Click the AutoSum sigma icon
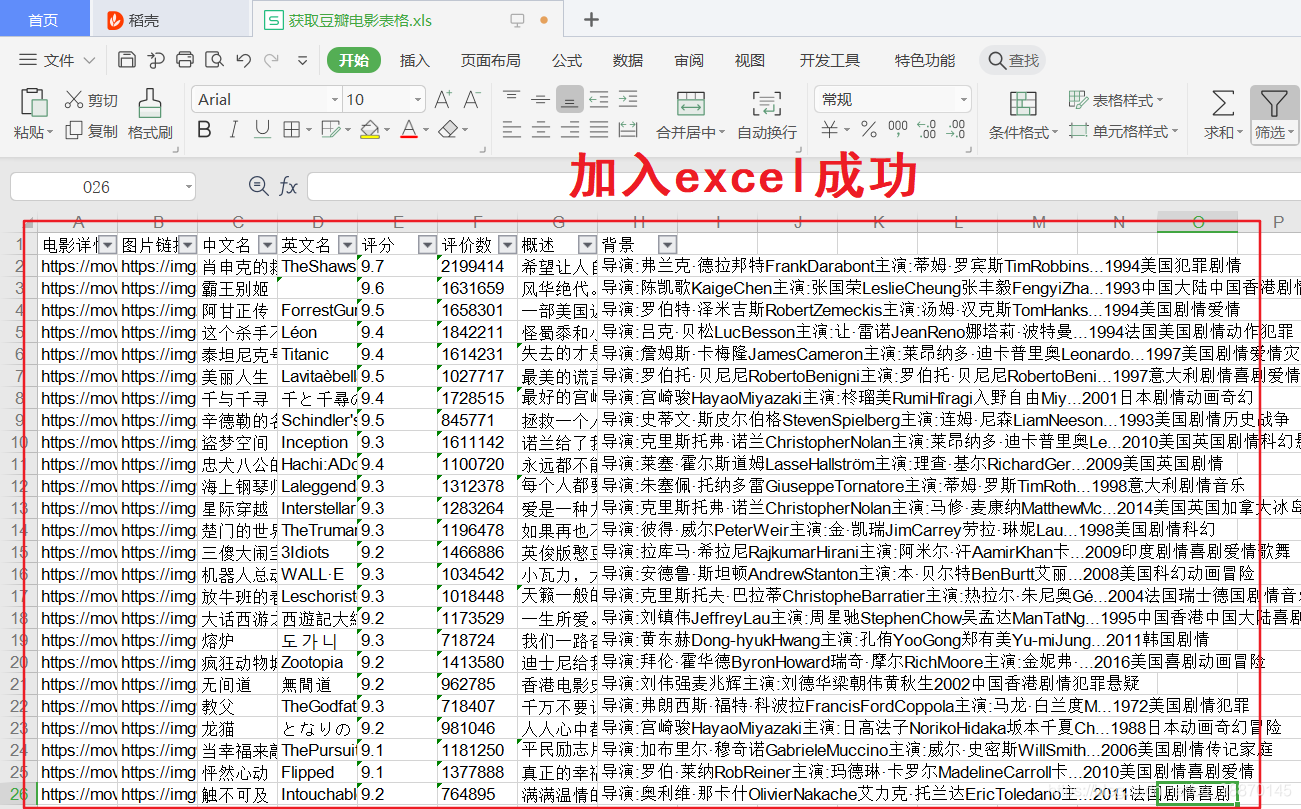 [1222, 103]
